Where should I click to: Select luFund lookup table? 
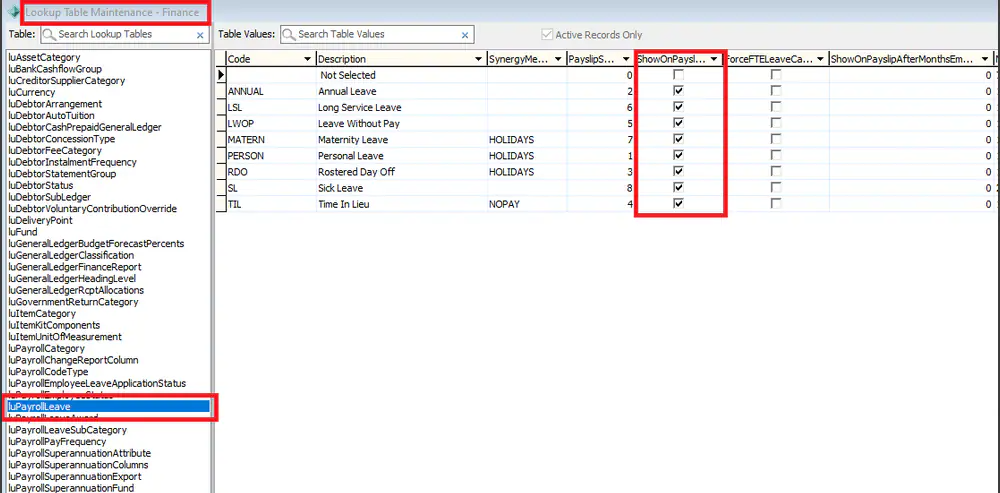pyautogui.click(x=22, y=232)
